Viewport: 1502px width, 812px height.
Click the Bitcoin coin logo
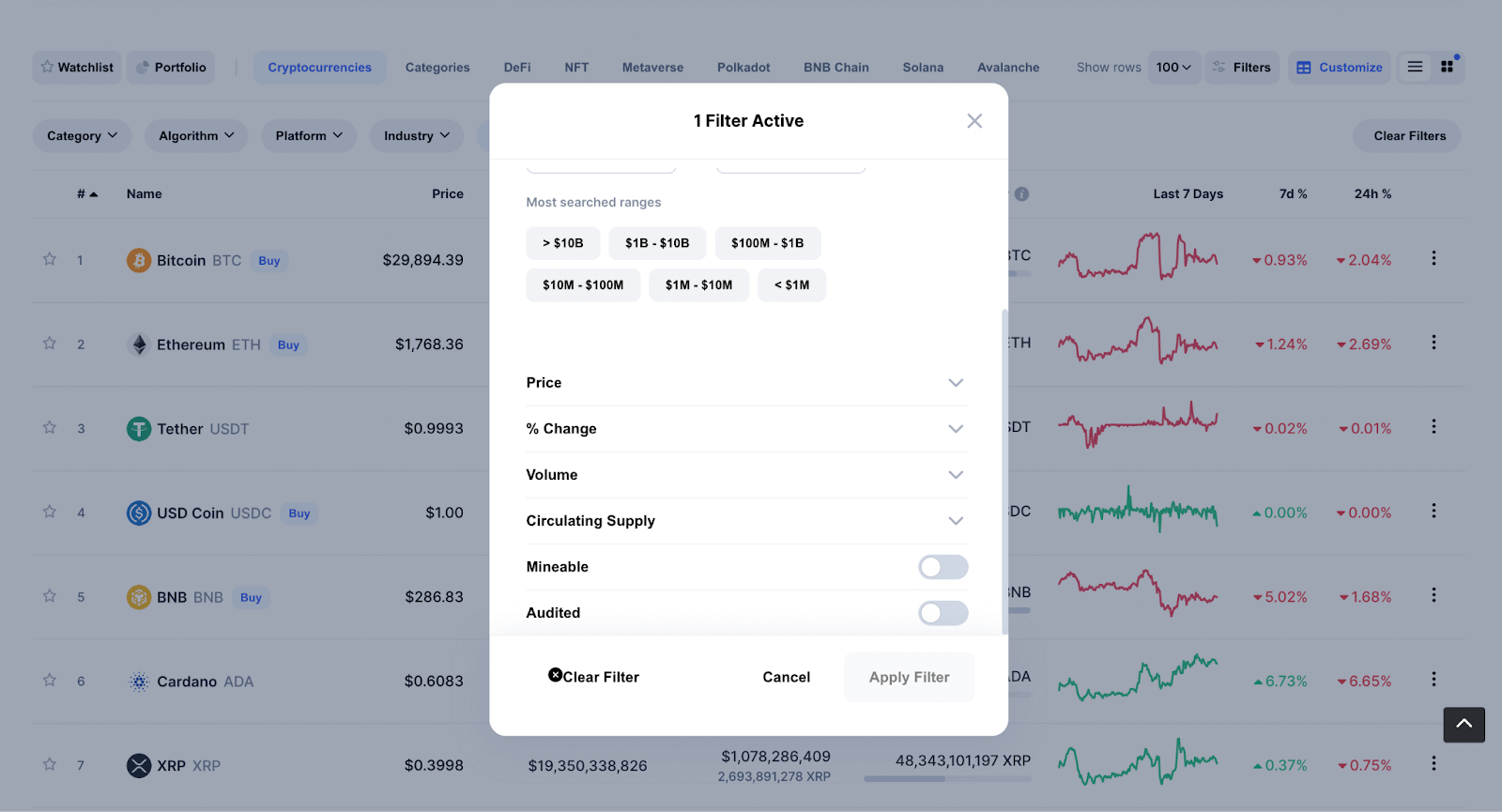tap(139, 260)
